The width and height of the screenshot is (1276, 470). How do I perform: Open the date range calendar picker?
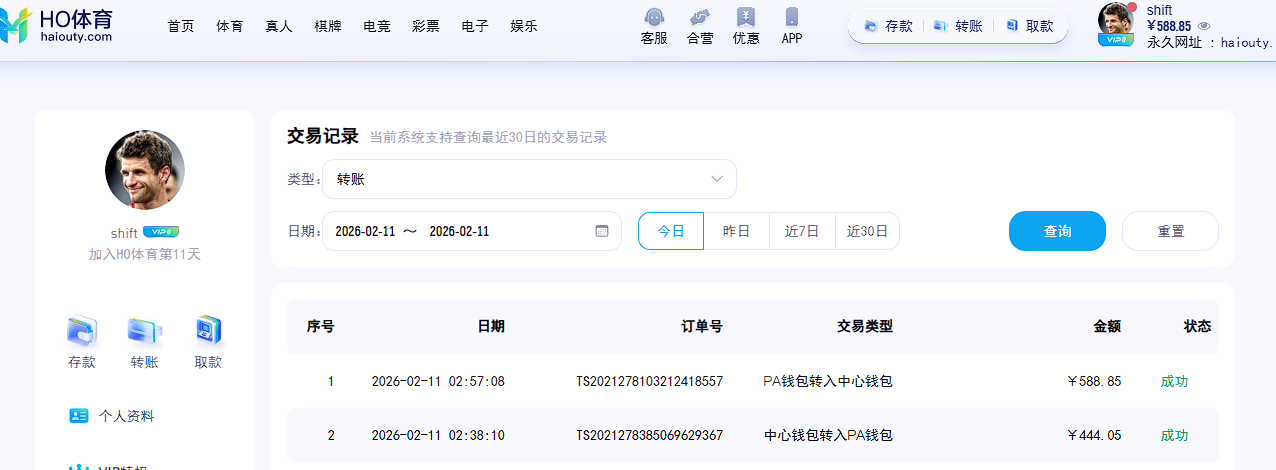(602, 231)
